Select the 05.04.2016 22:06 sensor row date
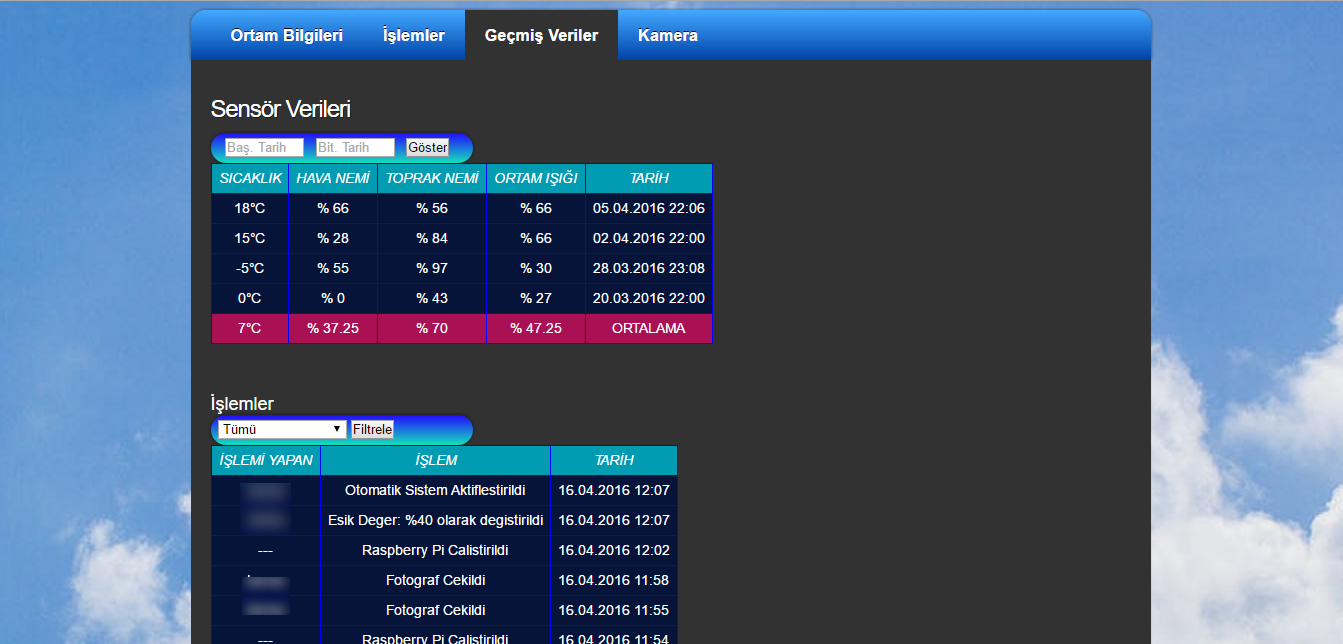The image size is (1343, 644). click(x=648, y=209)
